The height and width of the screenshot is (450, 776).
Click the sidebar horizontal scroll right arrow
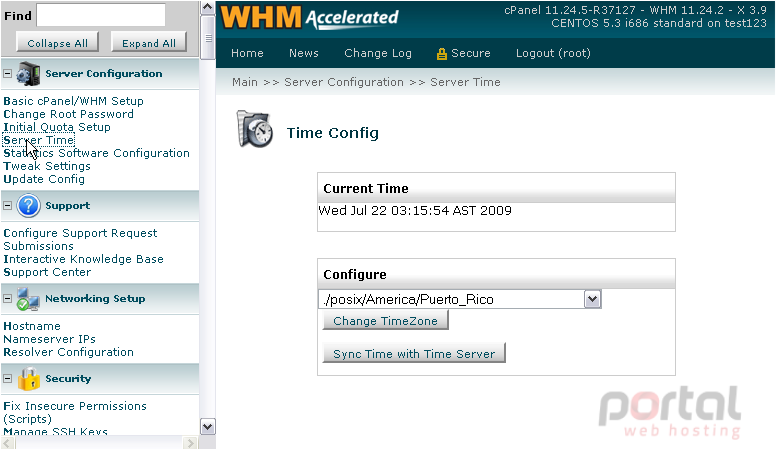coord(191,443)
